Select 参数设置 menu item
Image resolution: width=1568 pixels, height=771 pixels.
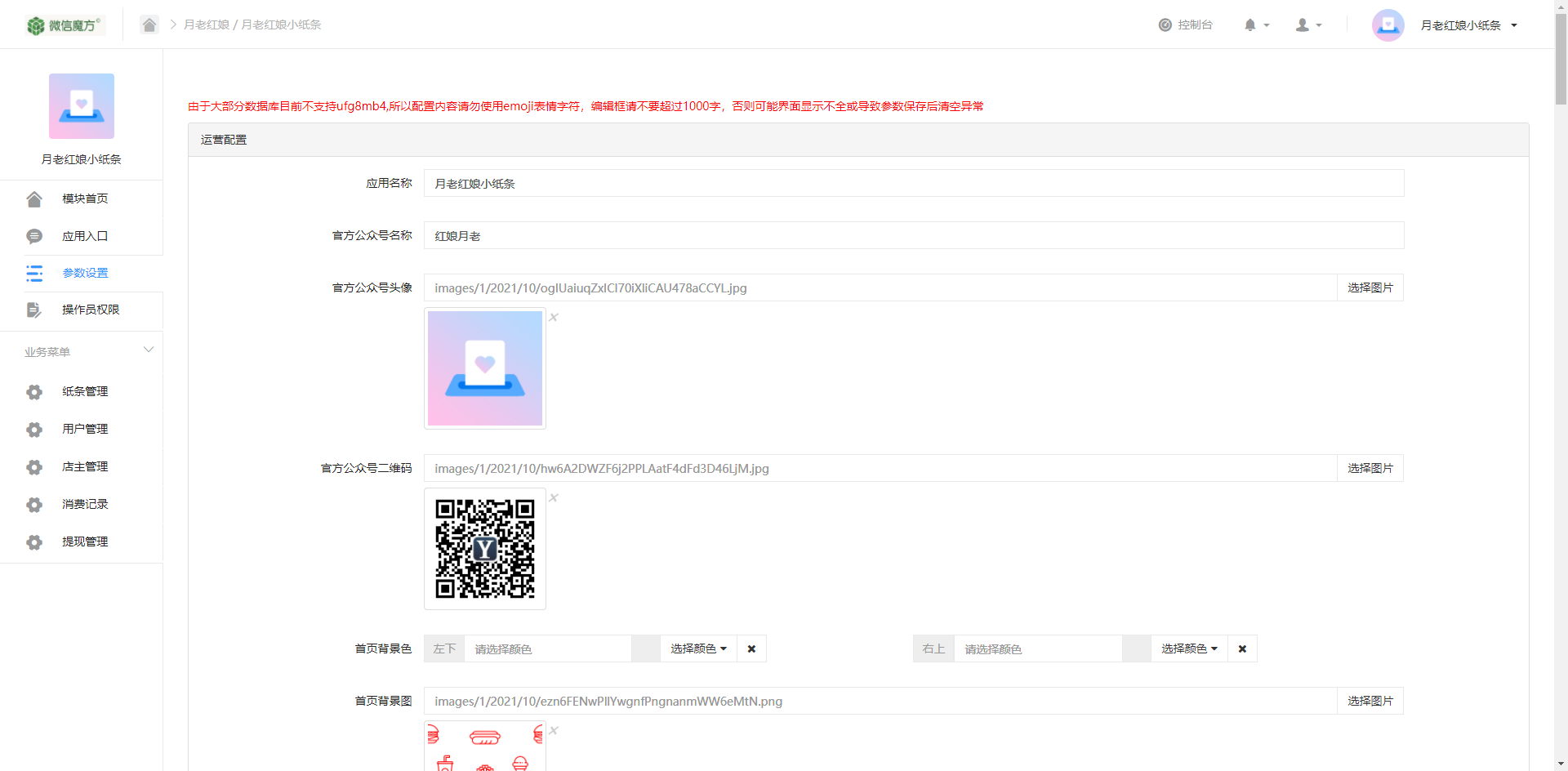pyautogui.click(x=85, y=274)
